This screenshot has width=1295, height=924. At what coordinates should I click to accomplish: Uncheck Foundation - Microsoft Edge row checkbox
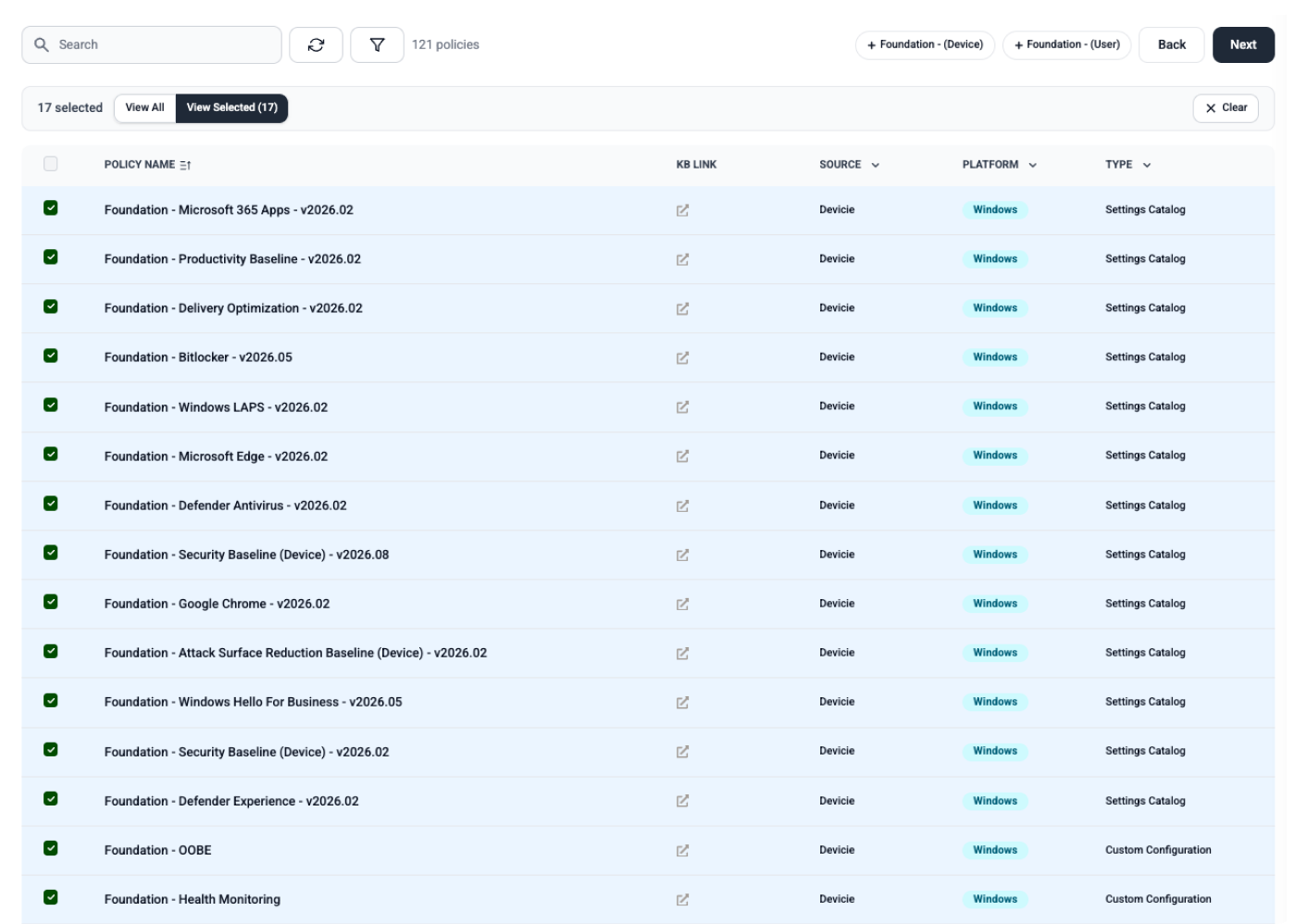tap(51, 454)
